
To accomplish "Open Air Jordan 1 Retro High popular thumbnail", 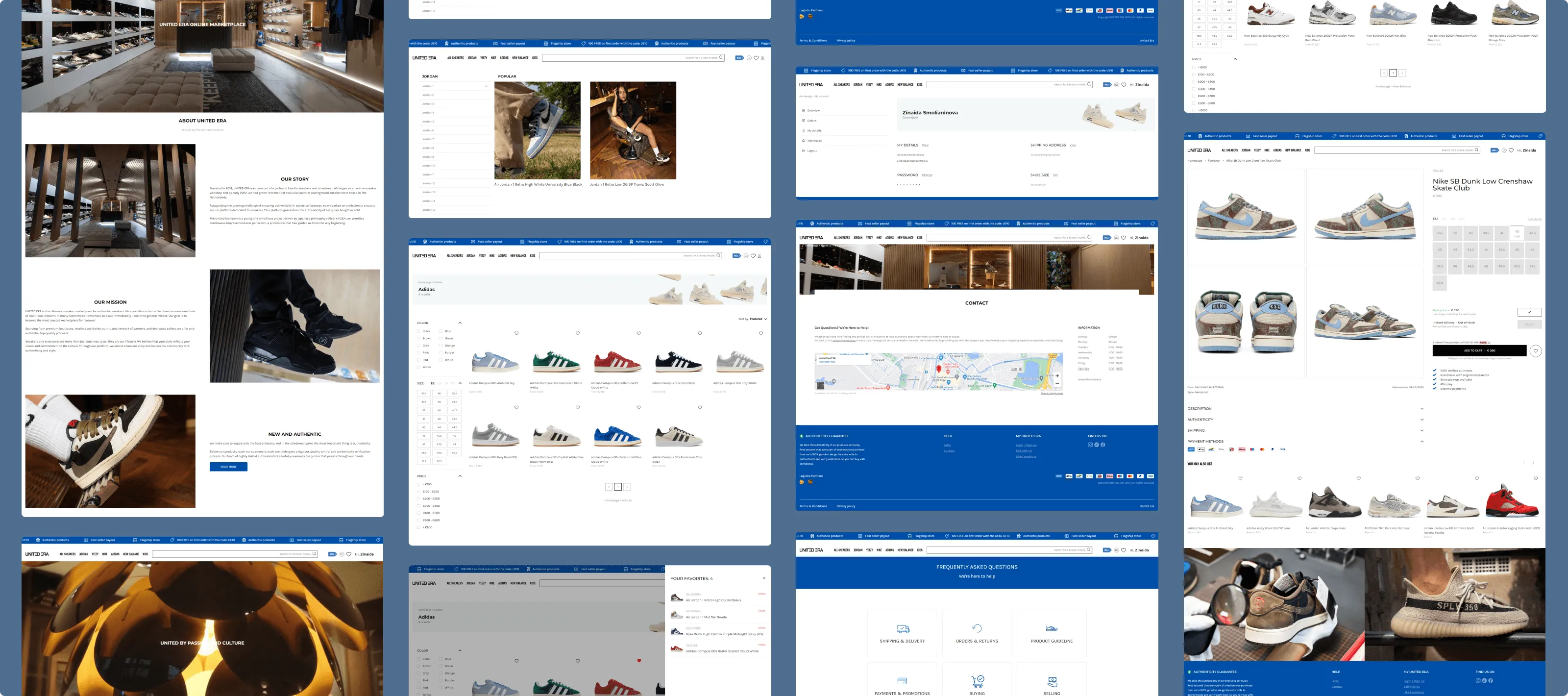I will pos(538,131).
